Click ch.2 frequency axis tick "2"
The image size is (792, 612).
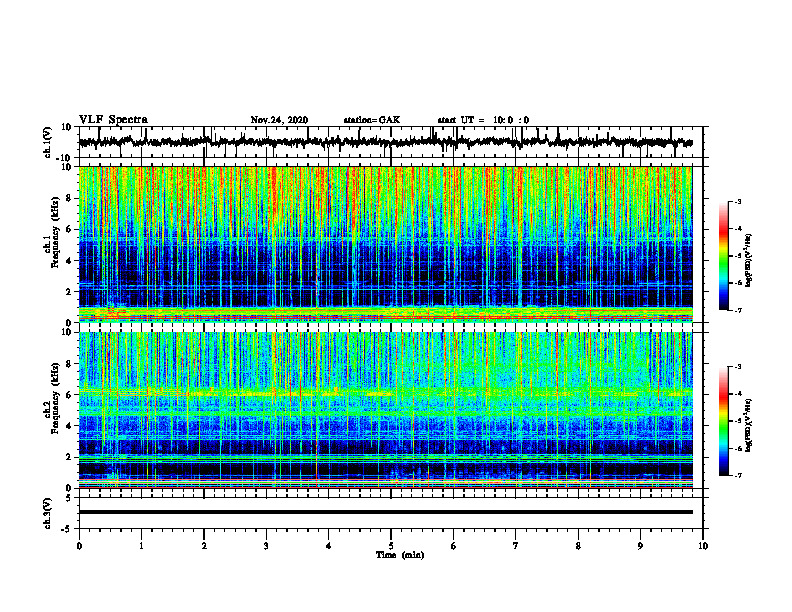[69, 457]
